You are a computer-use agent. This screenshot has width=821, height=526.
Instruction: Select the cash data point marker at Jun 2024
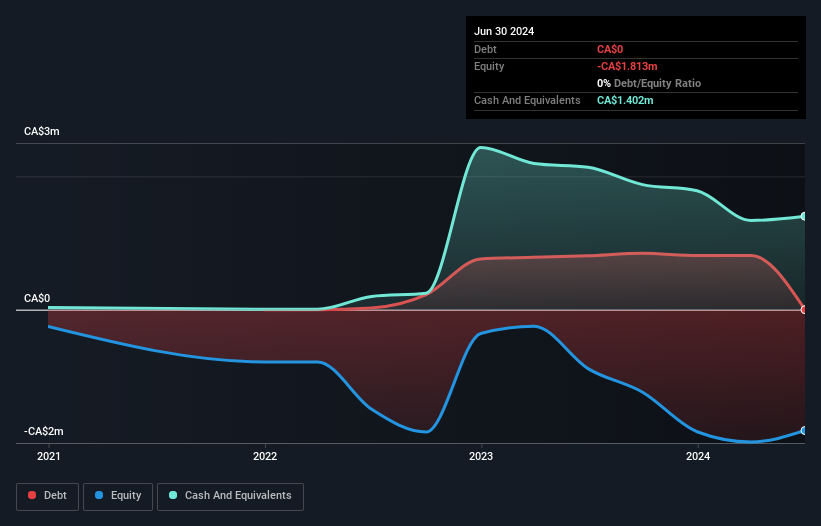click(804, 216)
